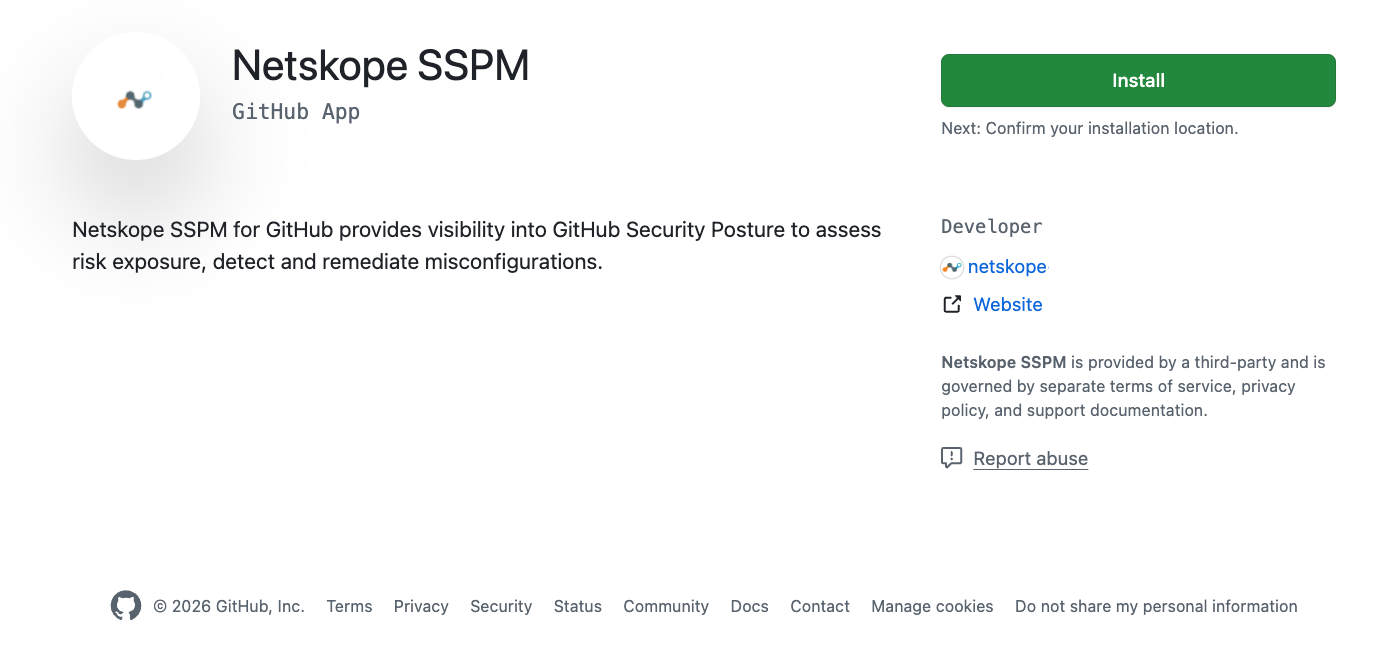This screenshot has width=1384, height=666.
Task: Click the app description paragraph text
Action: point(477,246)
